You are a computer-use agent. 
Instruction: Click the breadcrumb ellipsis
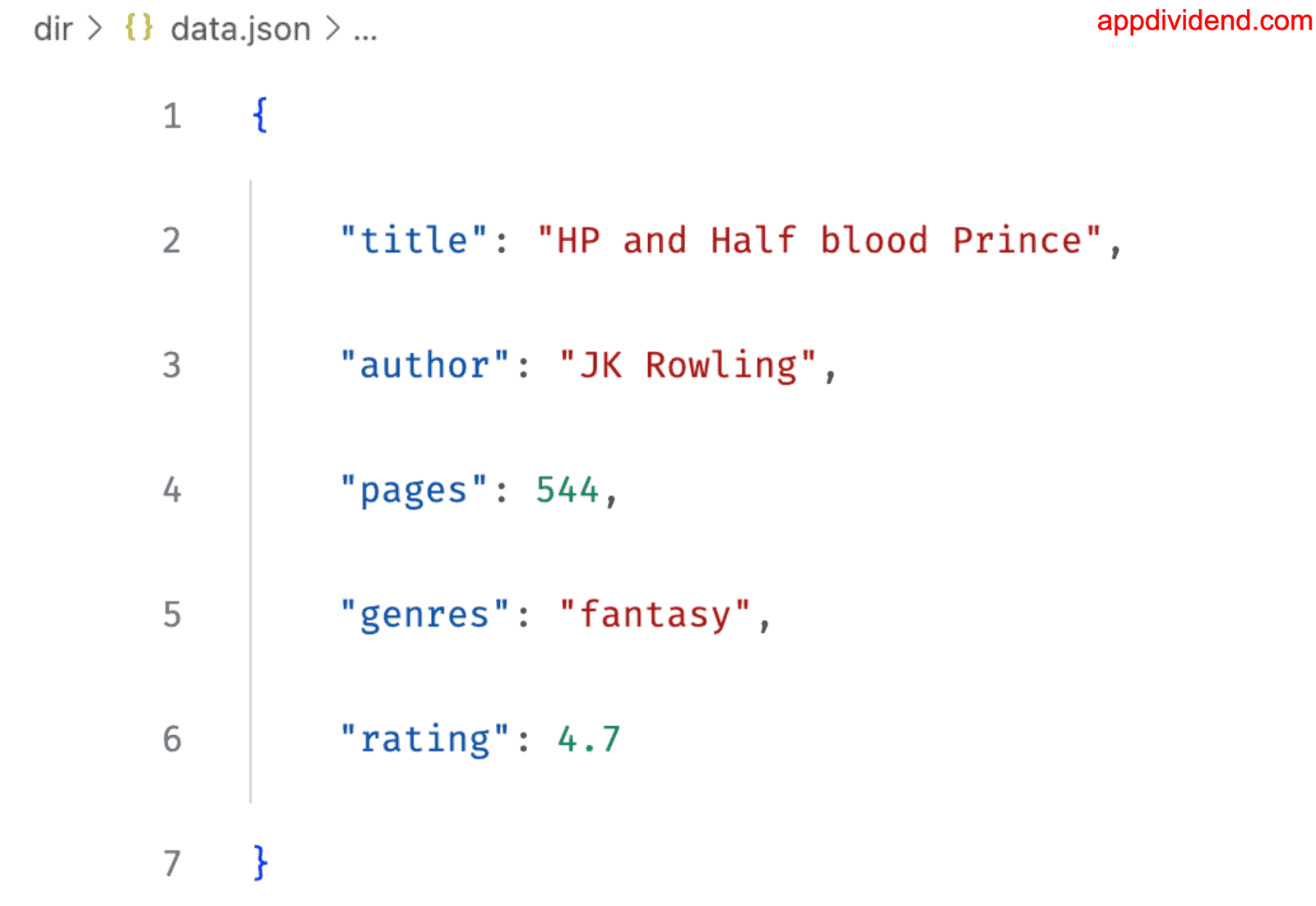coord(365,33)
